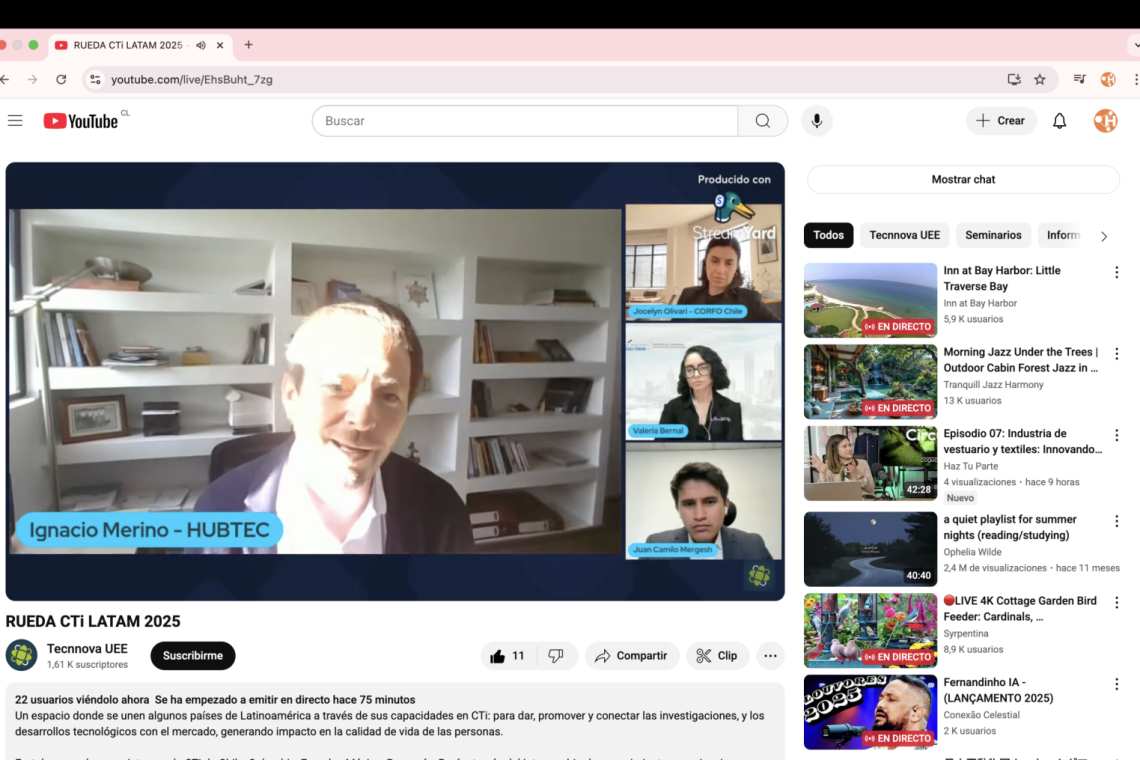This screenshot has width=1140, height=760.
Task: Click the Suscribirme button
Action: click(192, 655)
